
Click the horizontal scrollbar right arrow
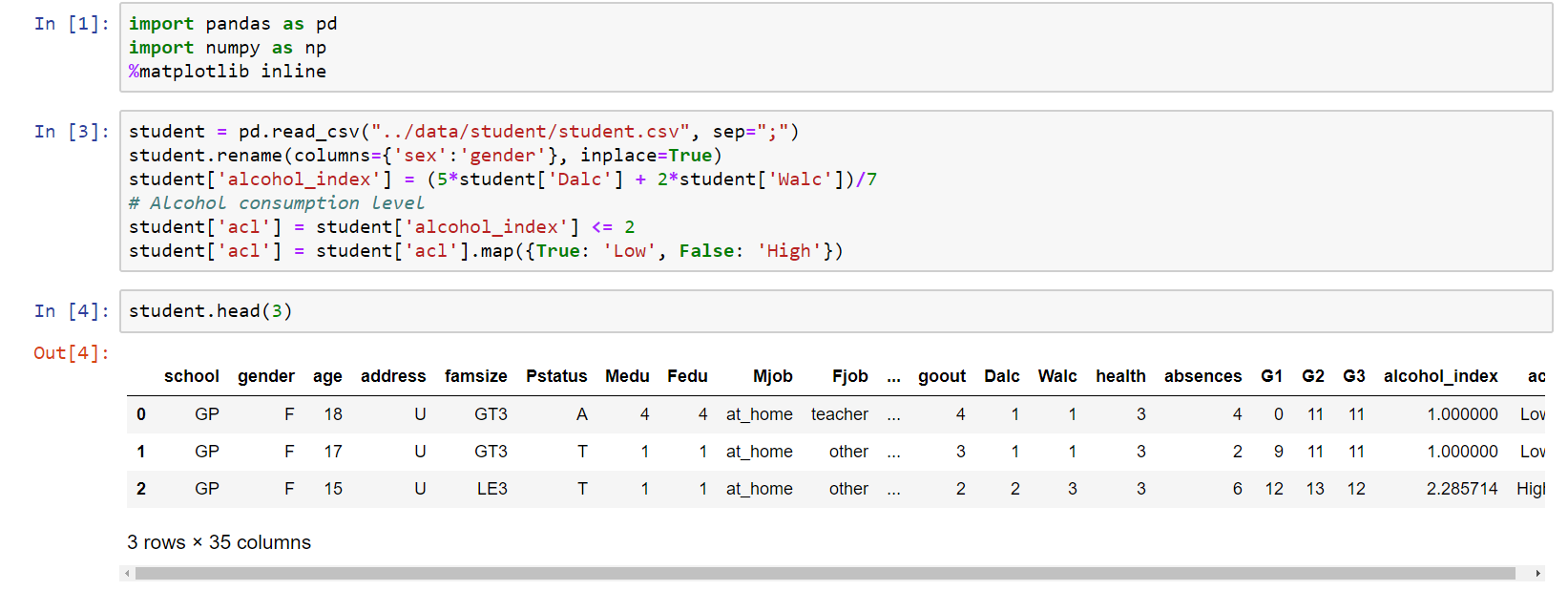click(1537, 574)
